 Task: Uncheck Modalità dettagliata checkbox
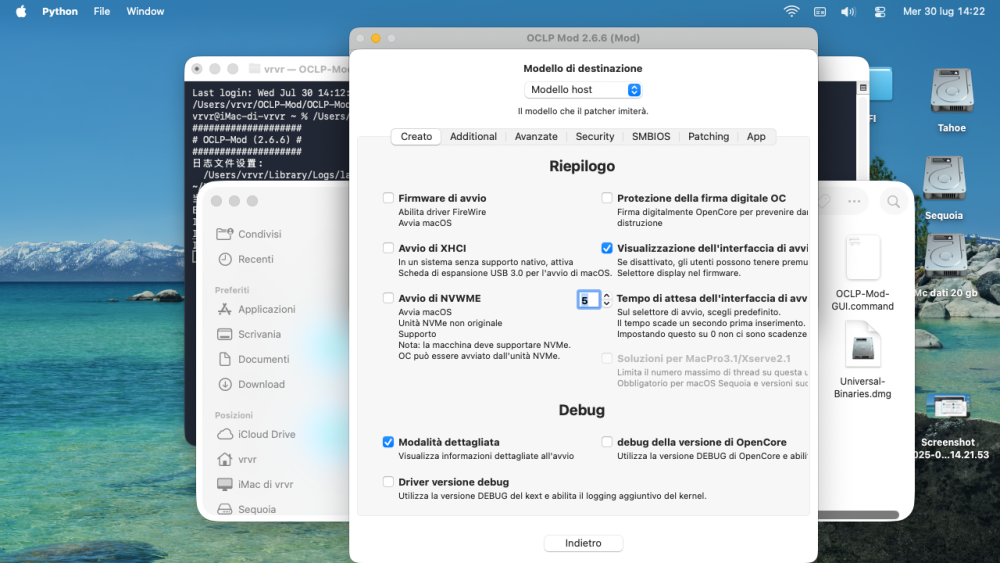click(388, 441)
